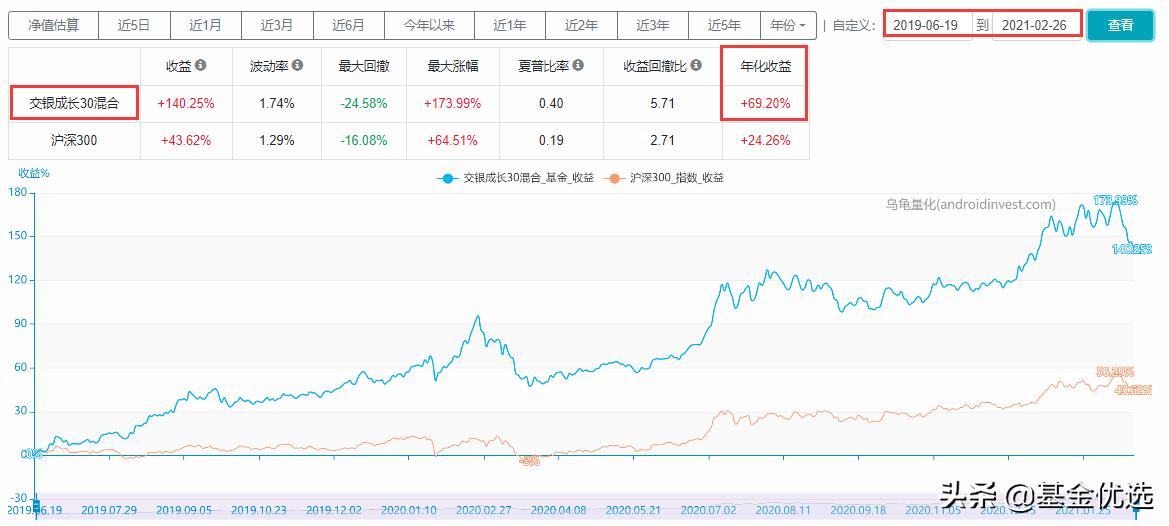This screenshot has width=1169, height=526.
Task: Click 交银成长30混合 row label
Action: click(74, 104)
